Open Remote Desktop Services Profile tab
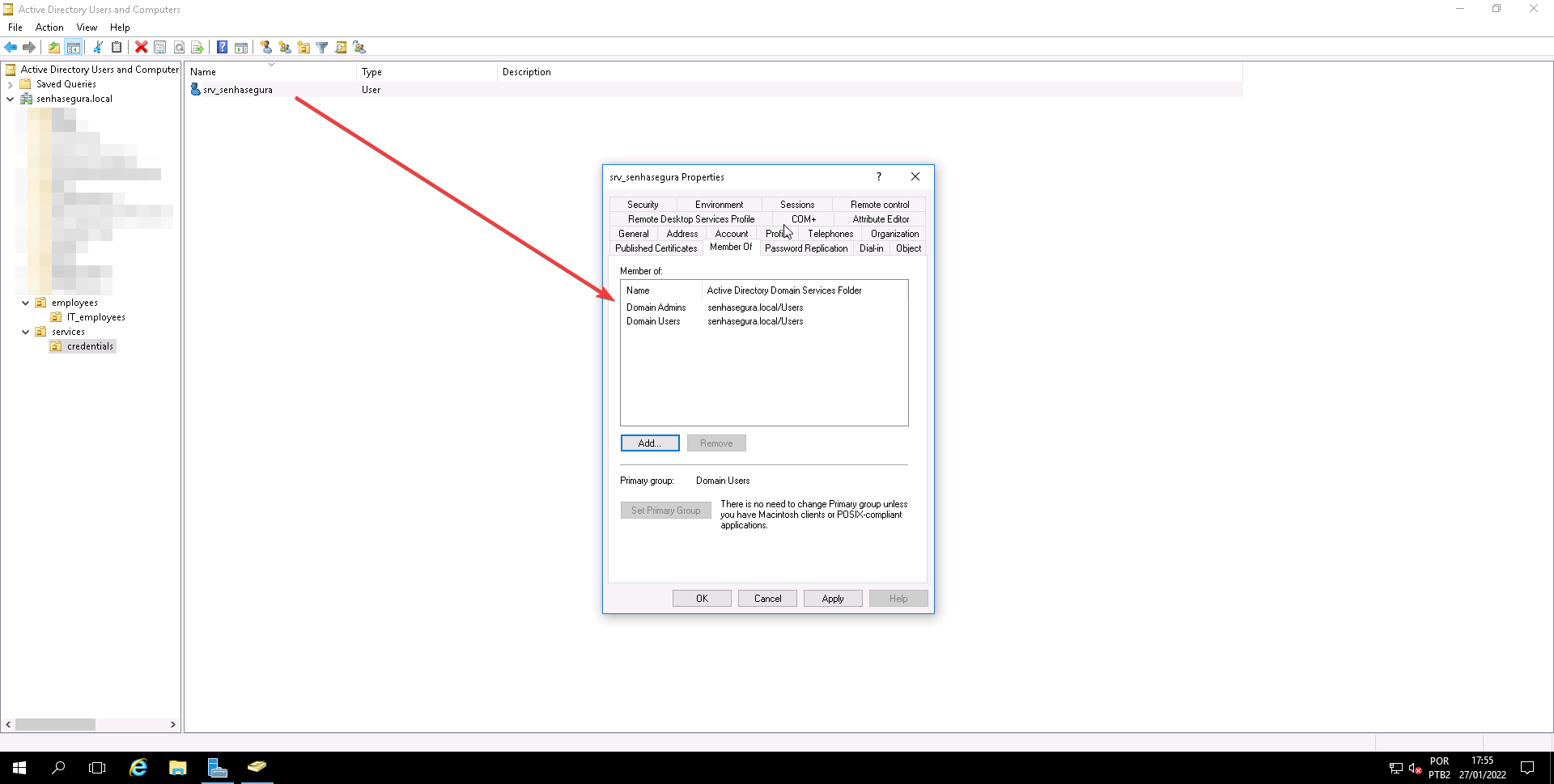 click(x=691, y=219)
